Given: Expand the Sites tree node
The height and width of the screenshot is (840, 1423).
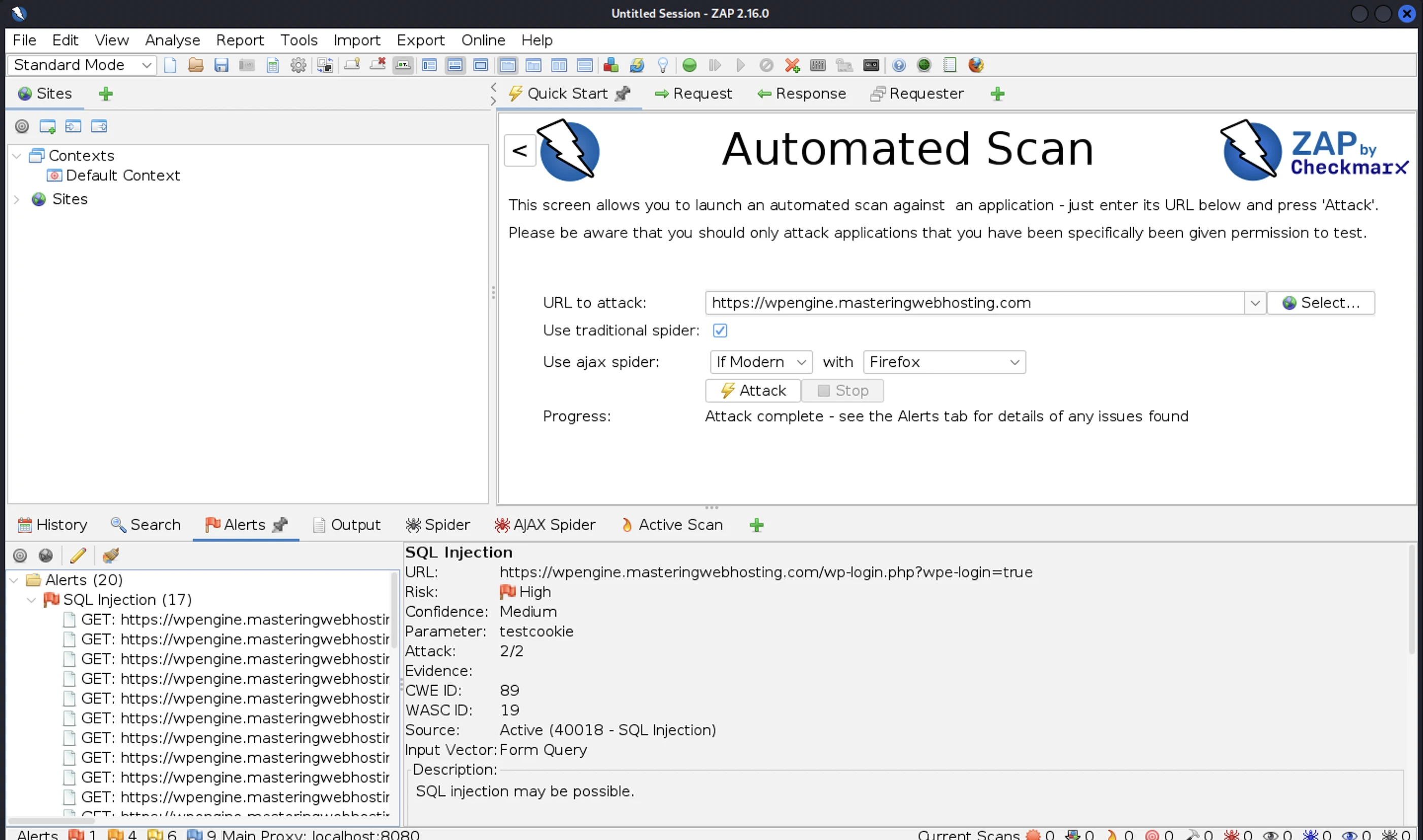Looking at the screenshot, I should coord(17,199).
